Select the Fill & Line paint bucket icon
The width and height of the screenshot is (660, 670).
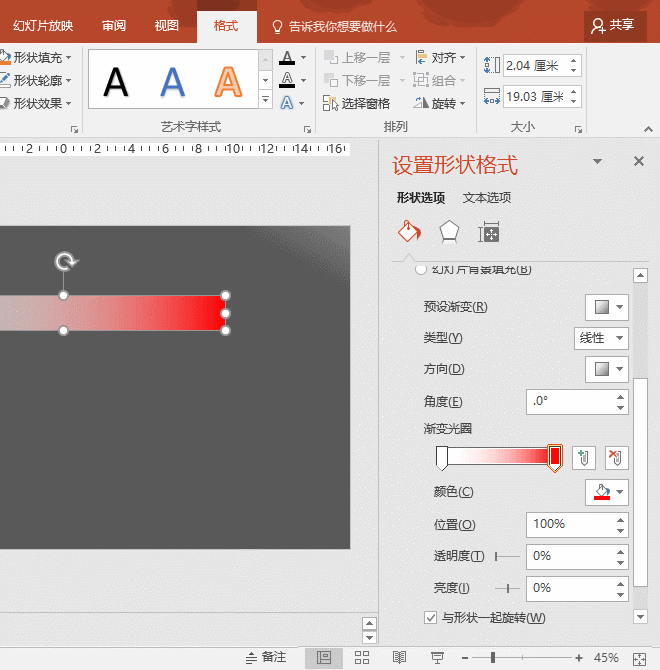[409, 232]
